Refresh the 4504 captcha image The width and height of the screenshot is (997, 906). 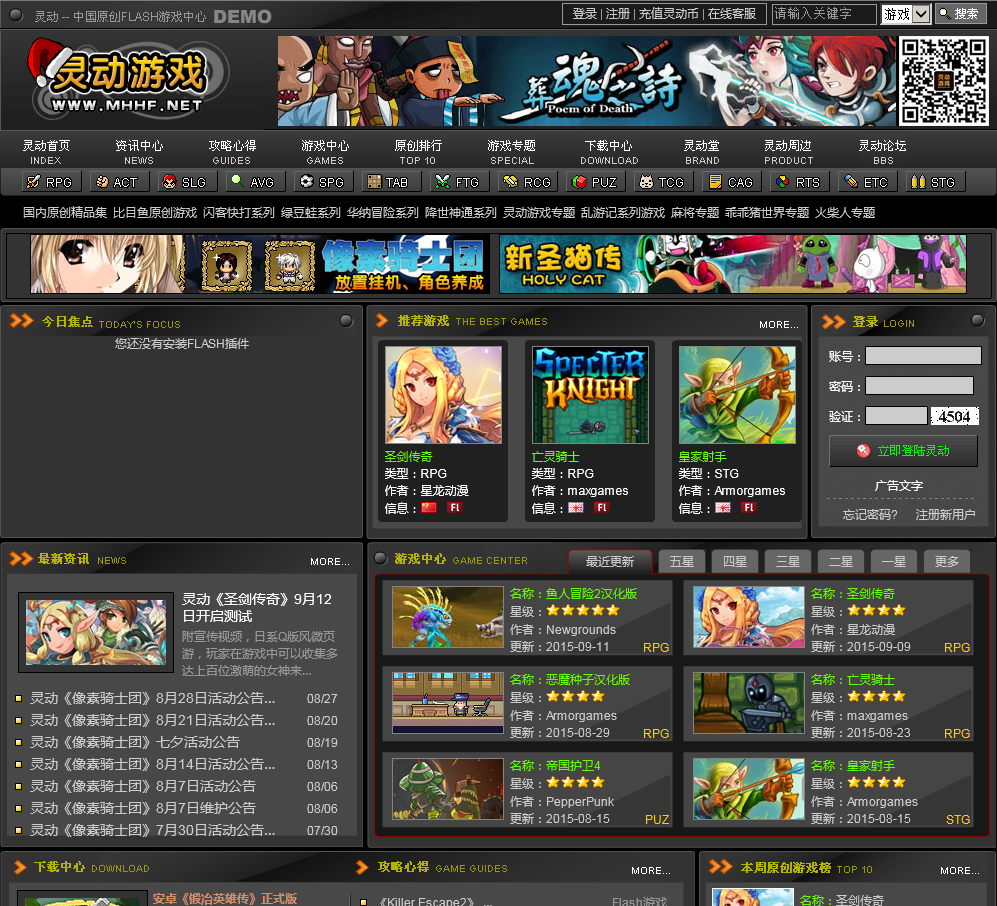[954, 416]
